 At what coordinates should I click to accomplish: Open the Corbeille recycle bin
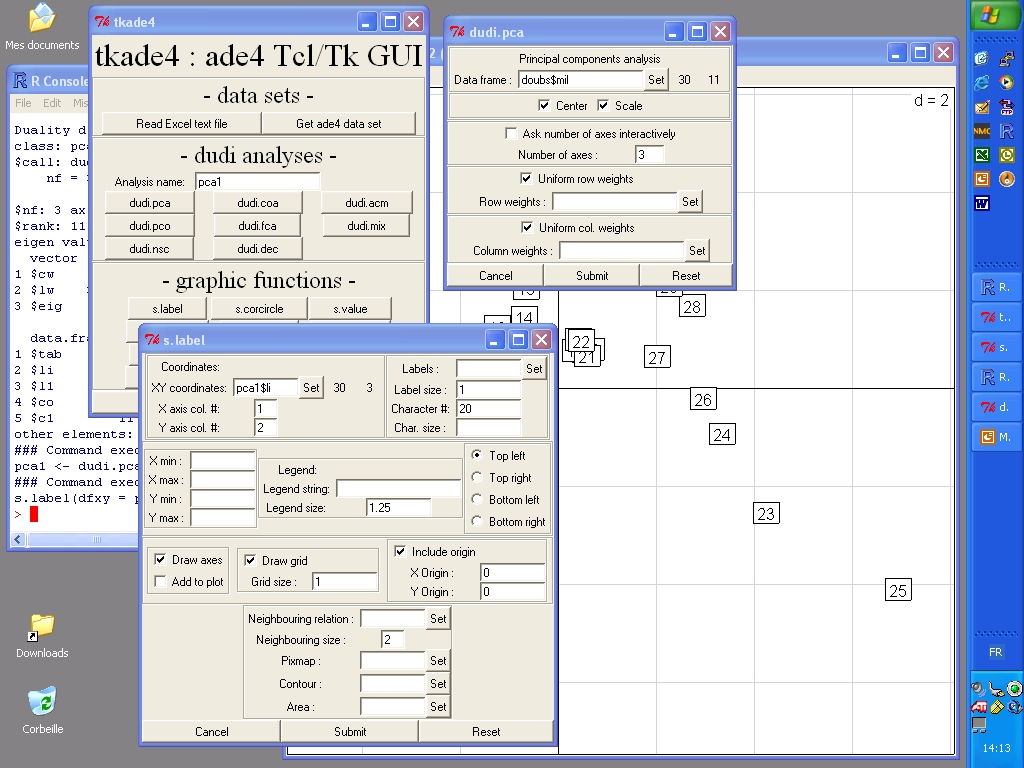[42, 701]
